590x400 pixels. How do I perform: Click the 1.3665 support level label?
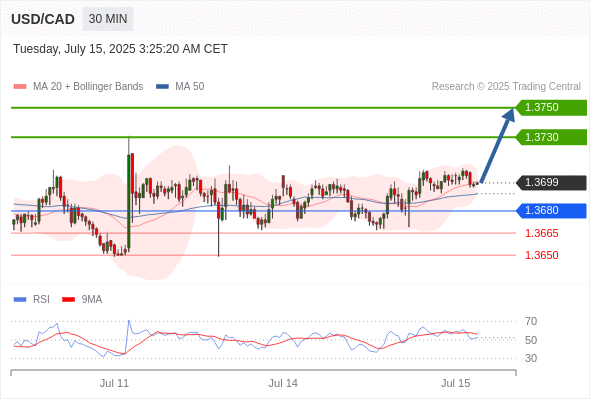click(x=541, y=233)
